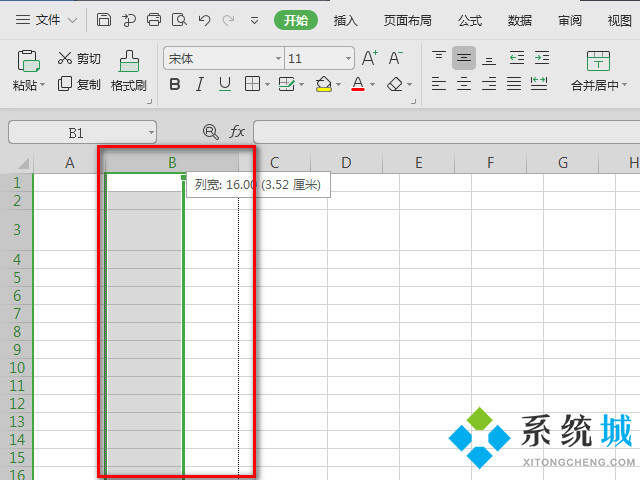Open the 公式 tab
This screenshot has width=640, height=480.
470,20
